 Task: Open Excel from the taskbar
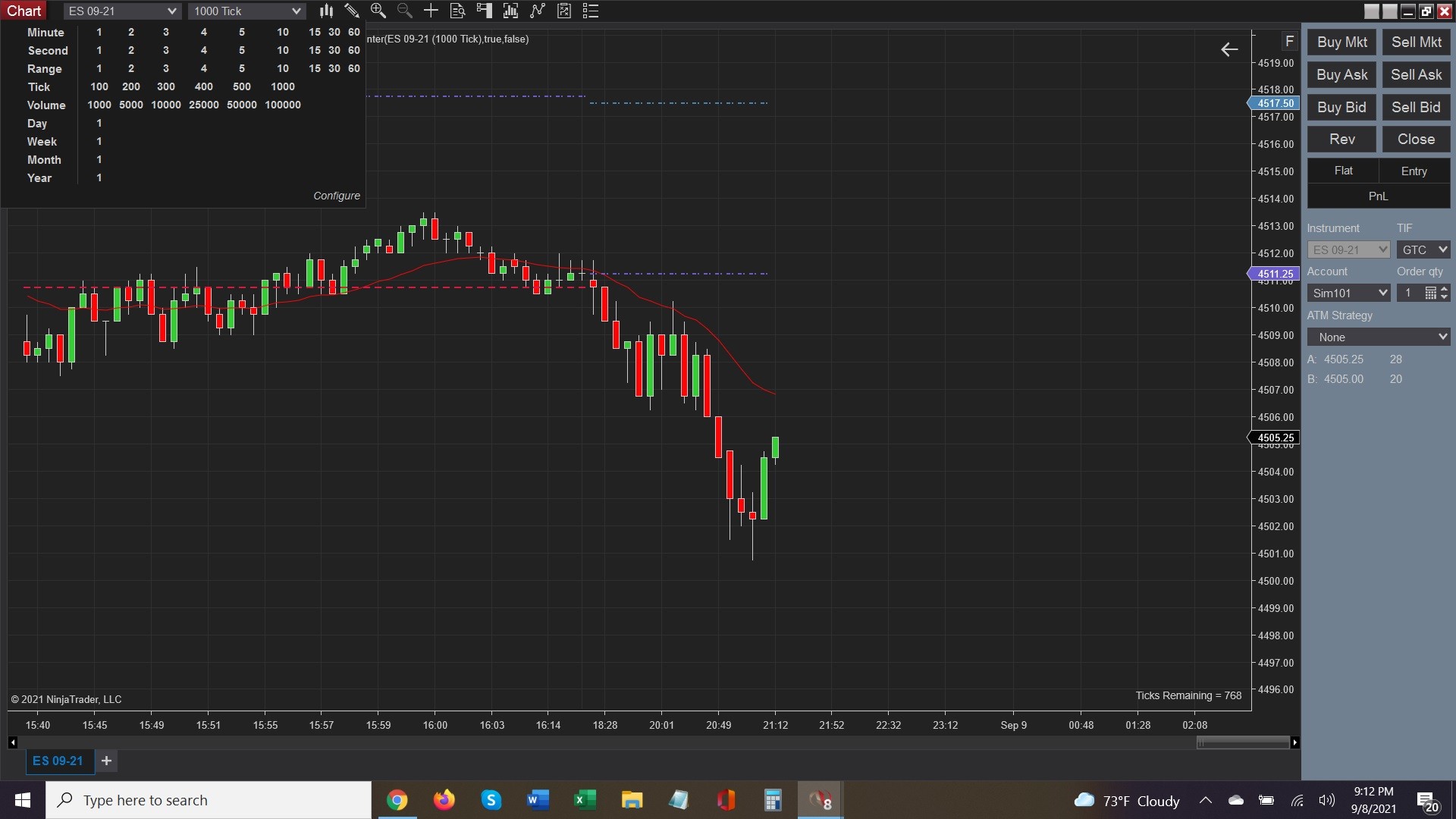(x=585, y=800)
